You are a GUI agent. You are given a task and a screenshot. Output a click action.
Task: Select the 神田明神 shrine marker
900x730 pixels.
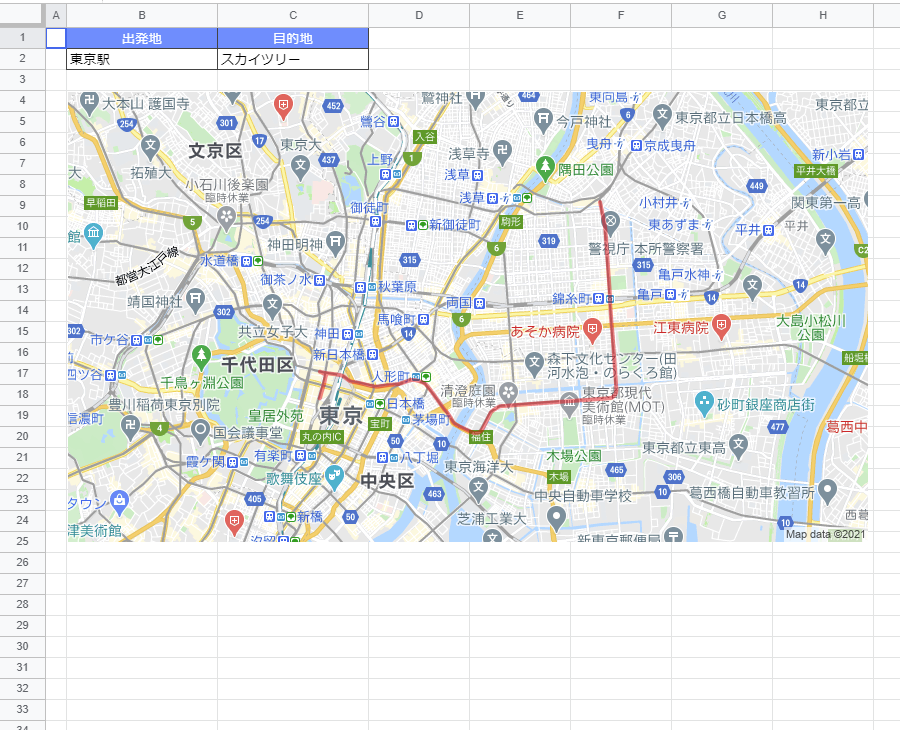coord(335,240)
